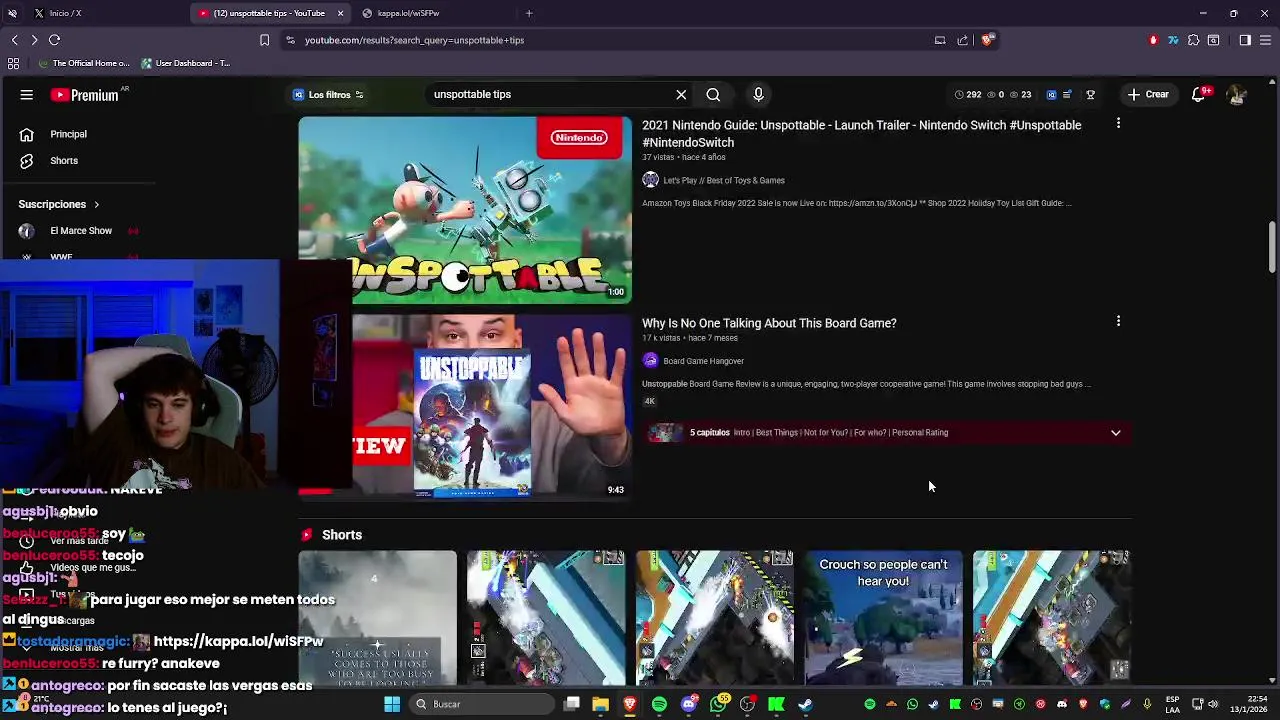Open Why Is No One Talking video title

(x=769, y=323)
